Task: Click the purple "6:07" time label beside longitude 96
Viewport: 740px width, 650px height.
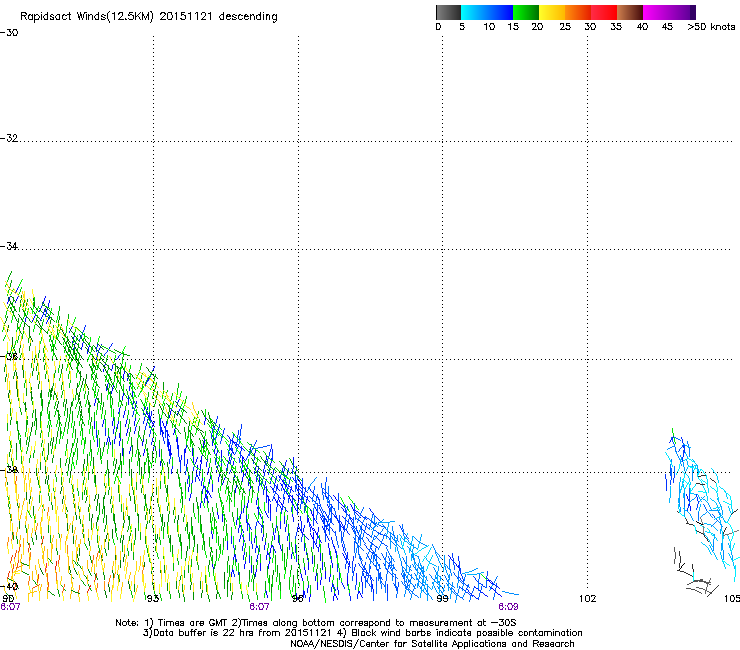Action: [x=259, y=607]
